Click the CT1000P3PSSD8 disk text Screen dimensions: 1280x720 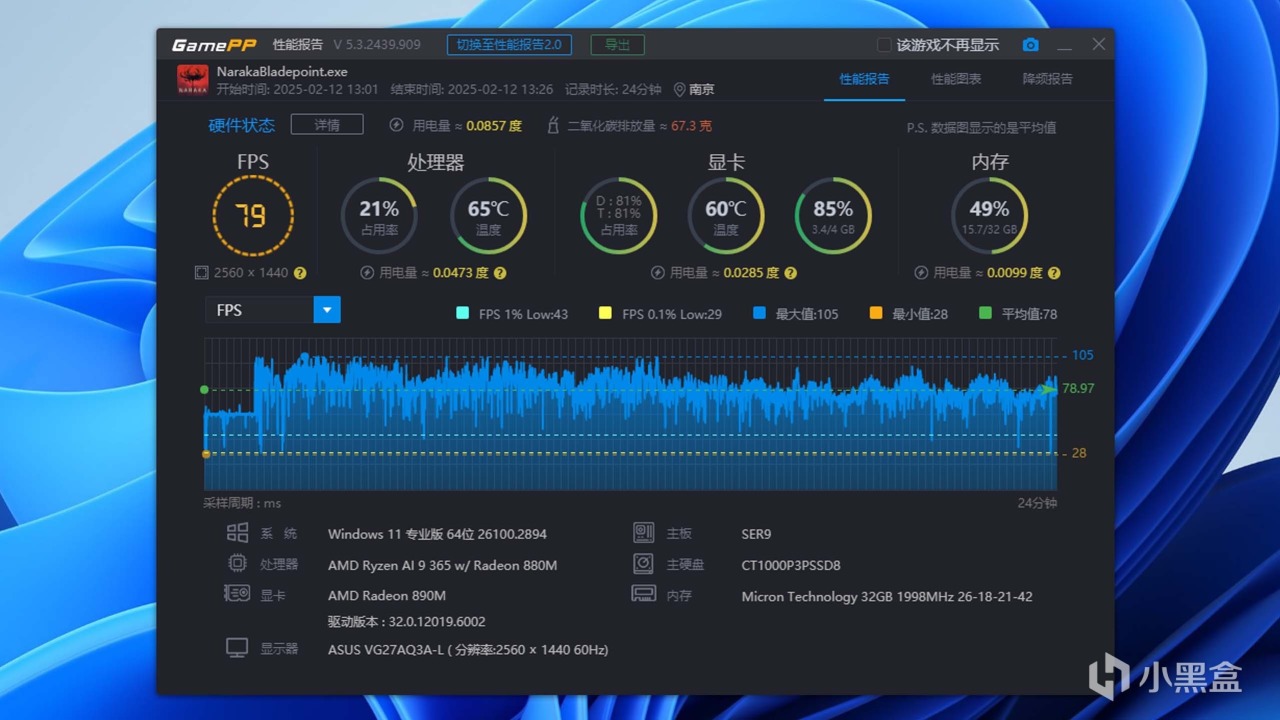click(791, 565)
